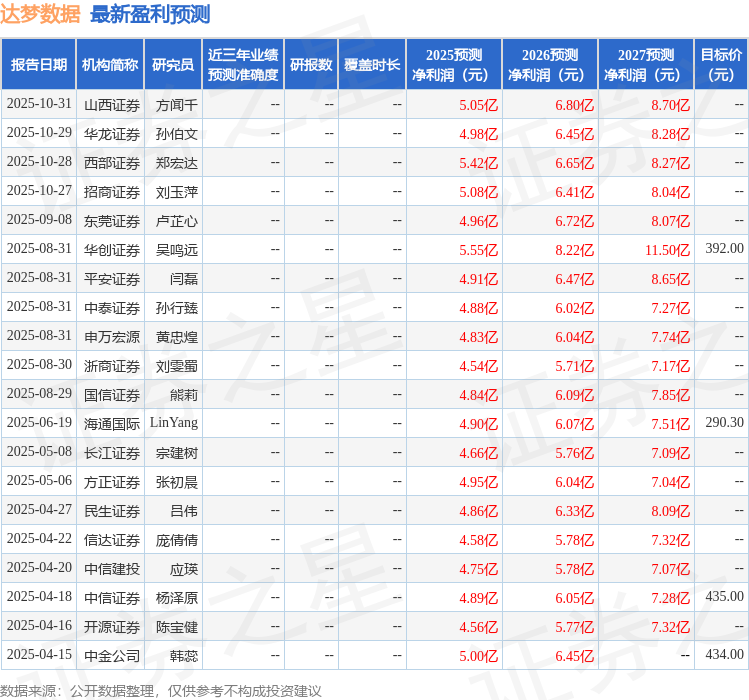Viewport: 749px width, 700px height.
Task: Click institution 海通国际
Action: (112, 424)
